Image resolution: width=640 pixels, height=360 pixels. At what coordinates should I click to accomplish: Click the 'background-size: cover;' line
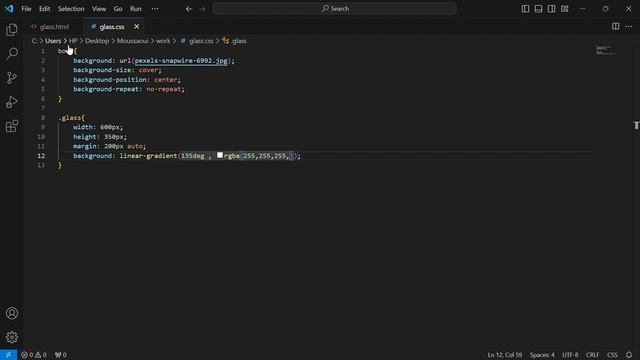(x=118, y=70)
